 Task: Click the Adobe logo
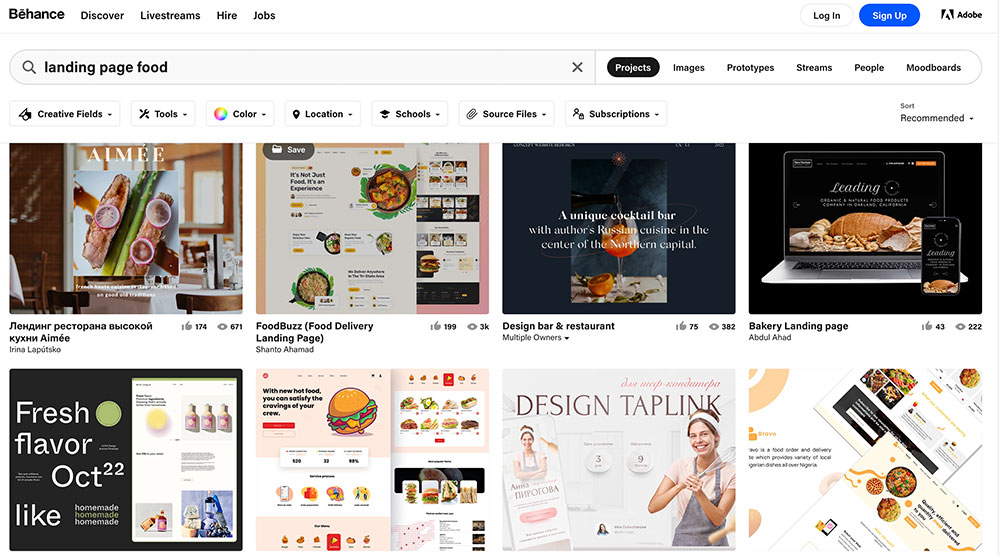(961, 15)
